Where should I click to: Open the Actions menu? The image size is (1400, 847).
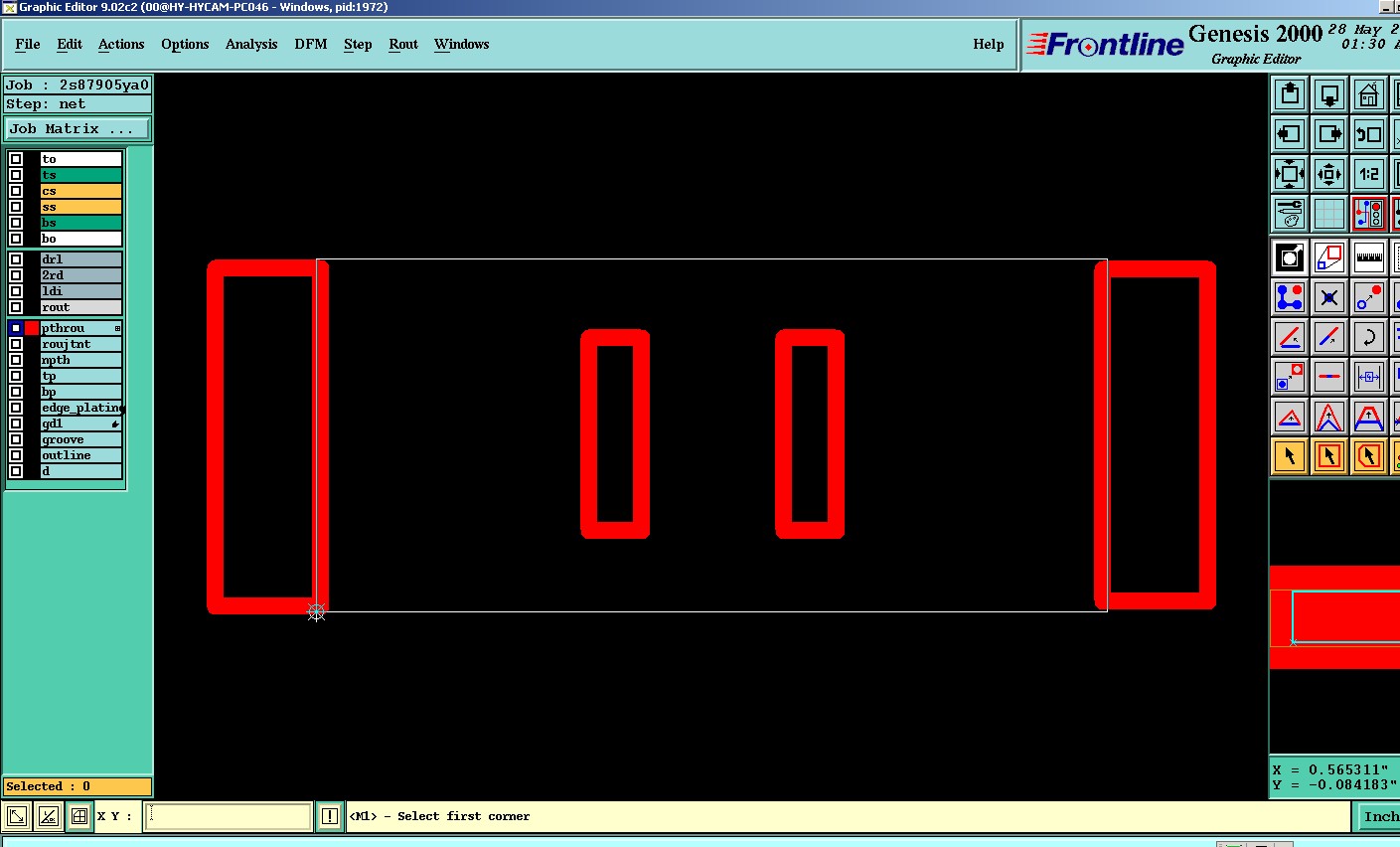pyautogui.click(x=121, y=44)
